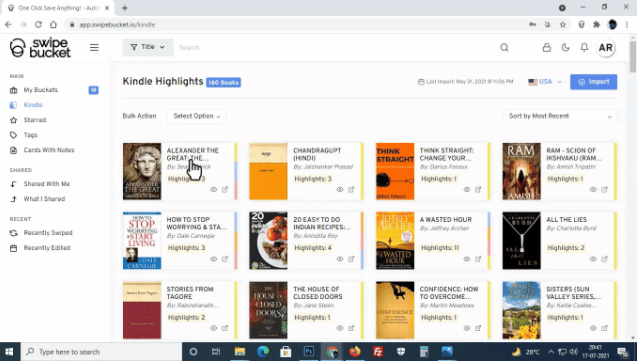Click yellow color bar on Chandragupt card
This screenshot has height=361, width=637.
coord(362,171)
